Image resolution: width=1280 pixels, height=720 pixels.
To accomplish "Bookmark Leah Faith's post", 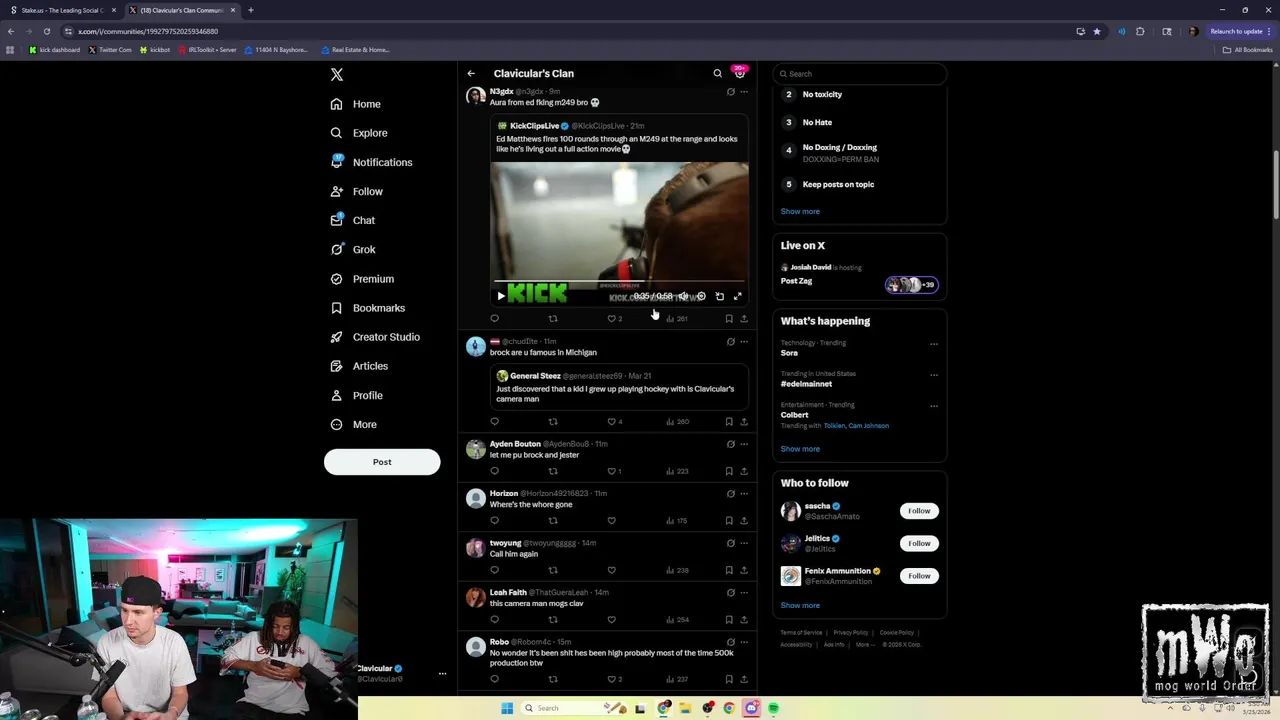I will [x=729, y=620].
